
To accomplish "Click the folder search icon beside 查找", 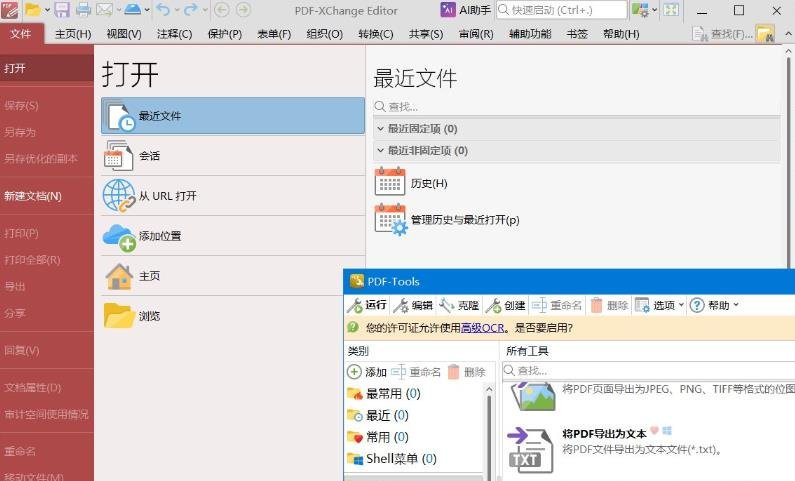I will coord(765,34).
